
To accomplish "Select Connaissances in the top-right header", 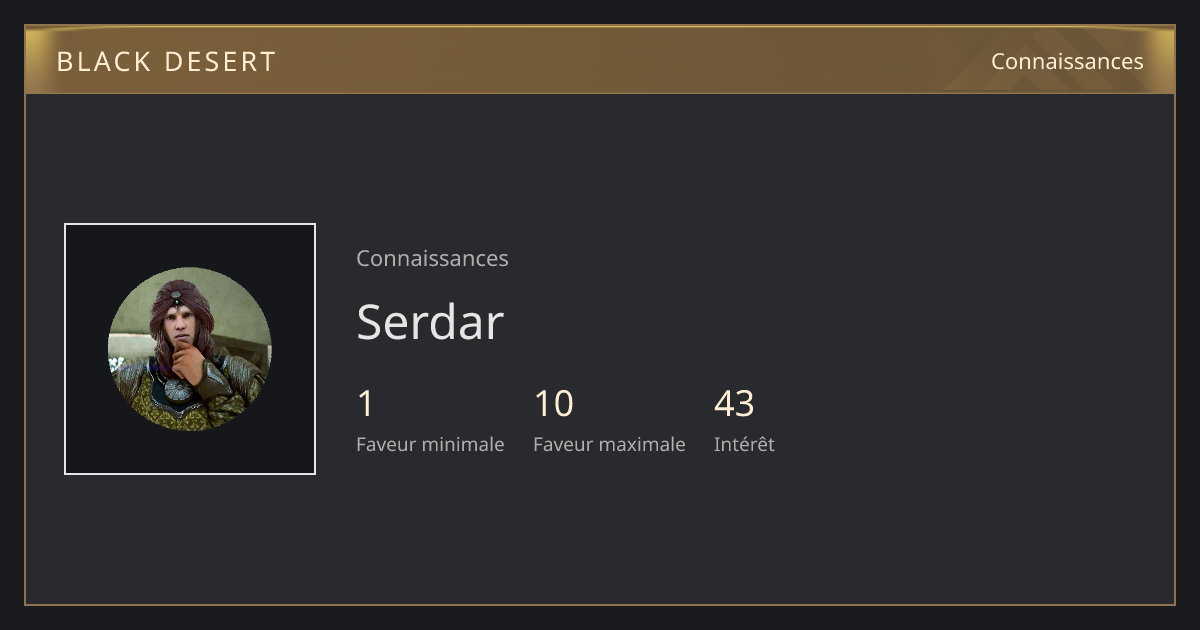I will [1067, 61].
